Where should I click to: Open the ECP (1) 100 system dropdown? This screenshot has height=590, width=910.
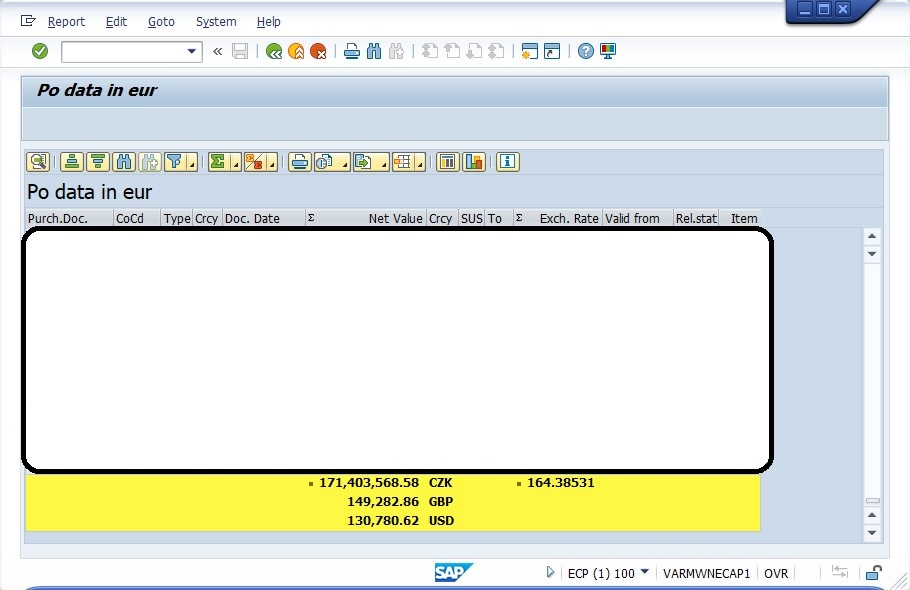644,572
